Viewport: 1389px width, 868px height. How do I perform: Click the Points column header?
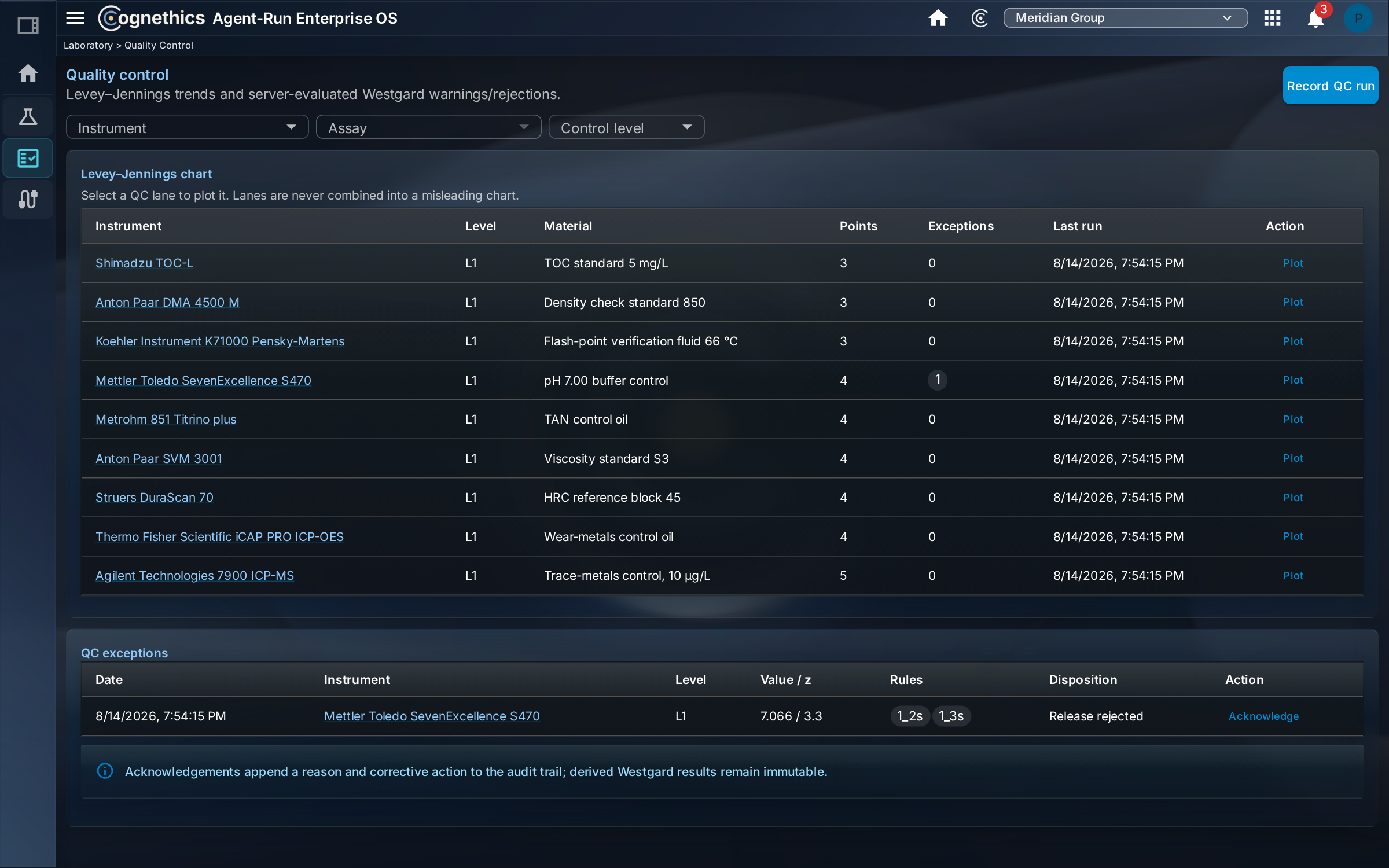pos(858,226)
